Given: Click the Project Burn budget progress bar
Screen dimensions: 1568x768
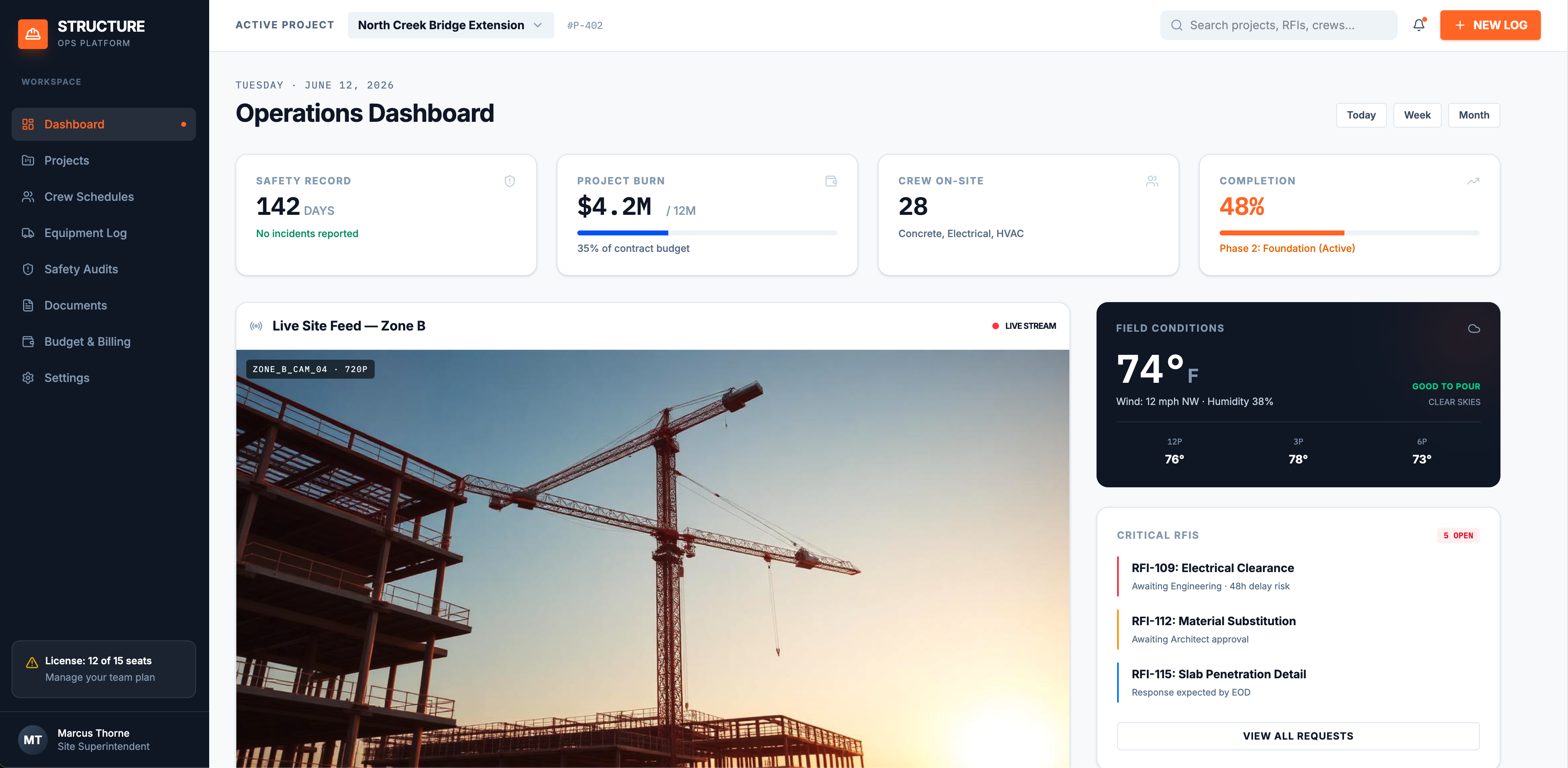Looking at the screenshot, I should point(707,233).
